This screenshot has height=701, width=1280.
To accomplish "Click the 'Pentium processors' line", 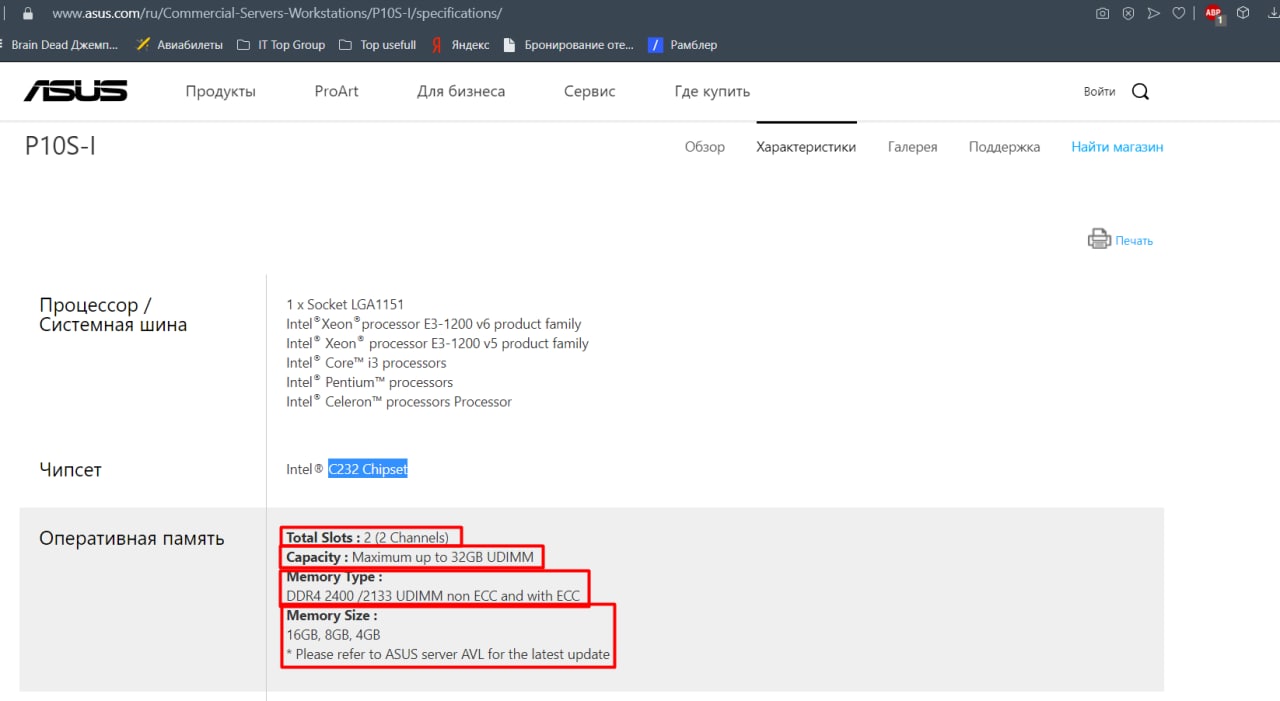I will coord(369,382).
